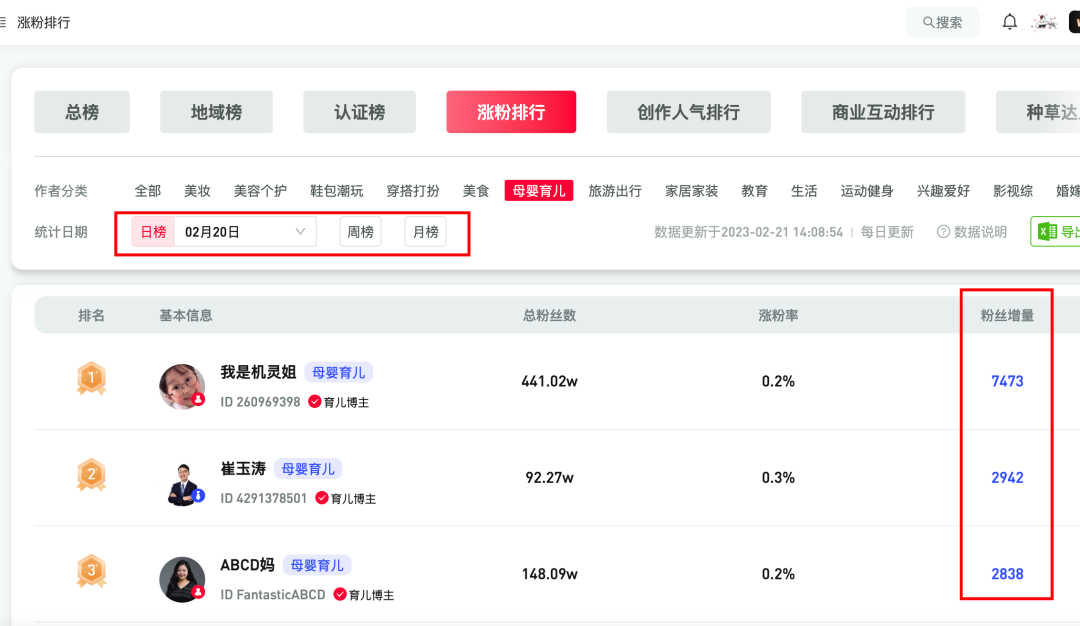The width and height of the screenshot is (1080, 626).
Task: Click the rank 2 medal badge
Action: pos(91,475)
